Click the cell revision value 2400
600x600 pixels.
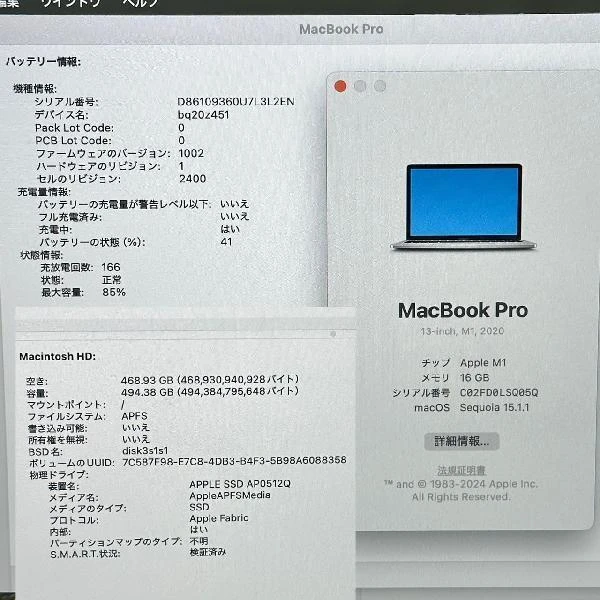192,179
